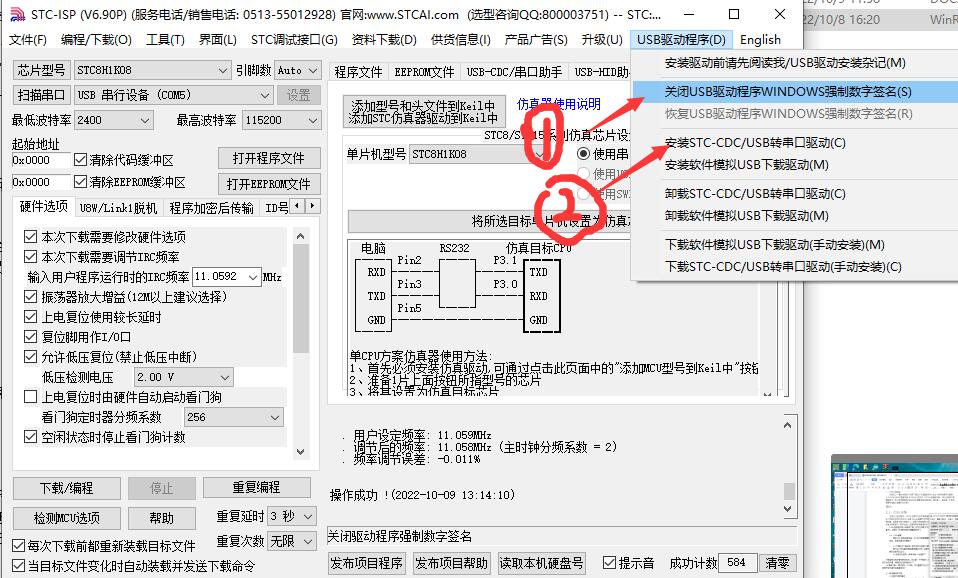Switch to the EEPROM文件 tab
This screenshot has width=958, height=578.
425,72
